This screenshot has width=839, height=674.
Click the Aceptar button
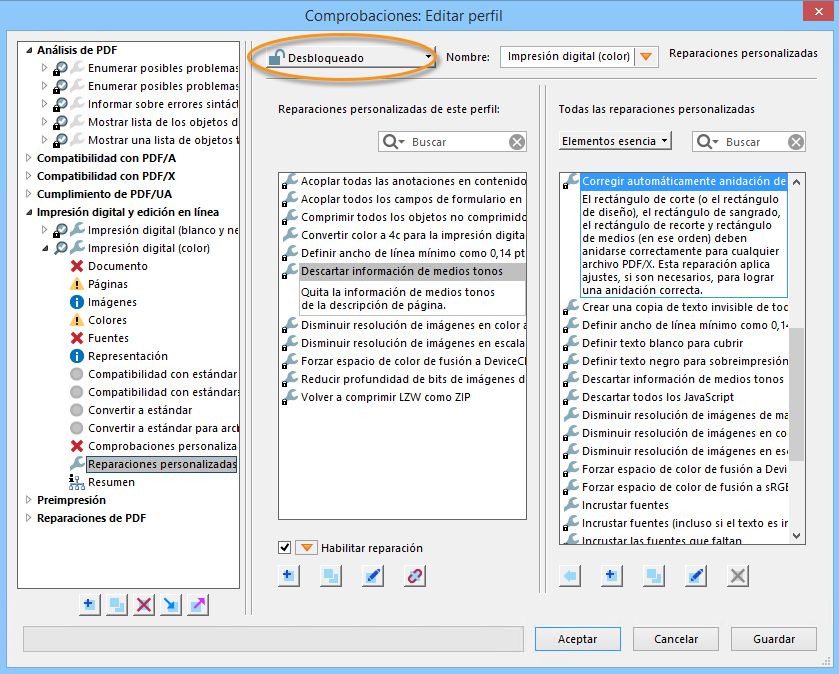tap(577, 639)
